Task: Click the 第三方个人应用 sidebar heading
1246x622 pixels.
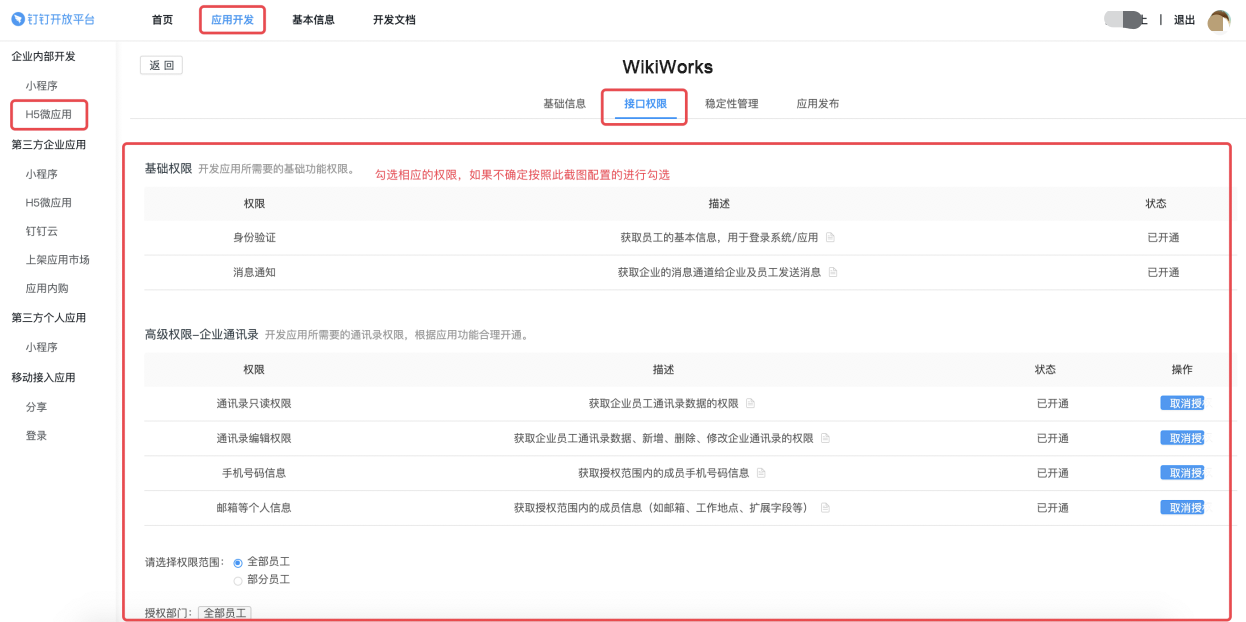Action: click(48, 318)
